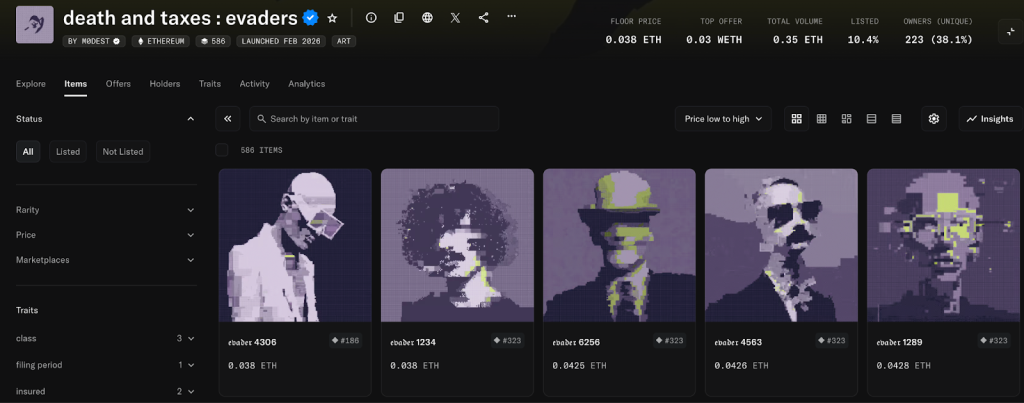The image size is (1024, 403).
Task: Select the Listed status filter
Action: coord(68,152)
